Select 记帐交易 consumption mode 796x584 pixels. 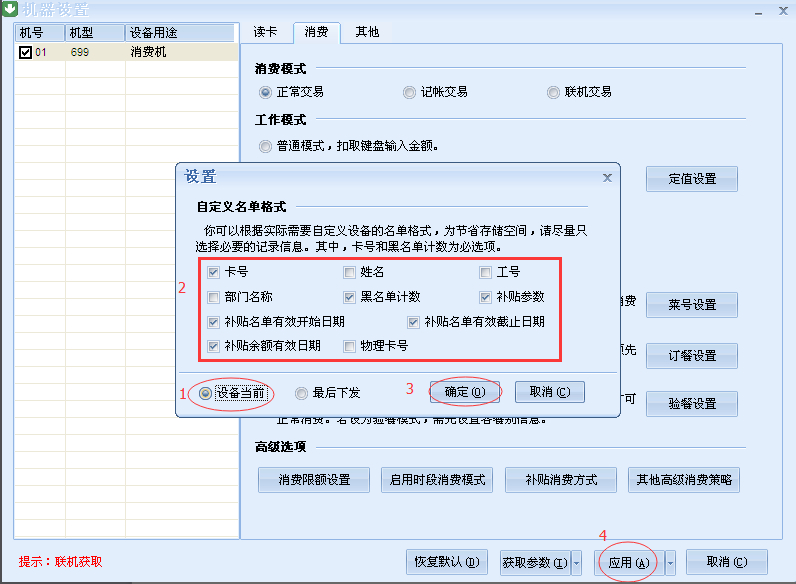pyautogui.click(x=409, y=92)
